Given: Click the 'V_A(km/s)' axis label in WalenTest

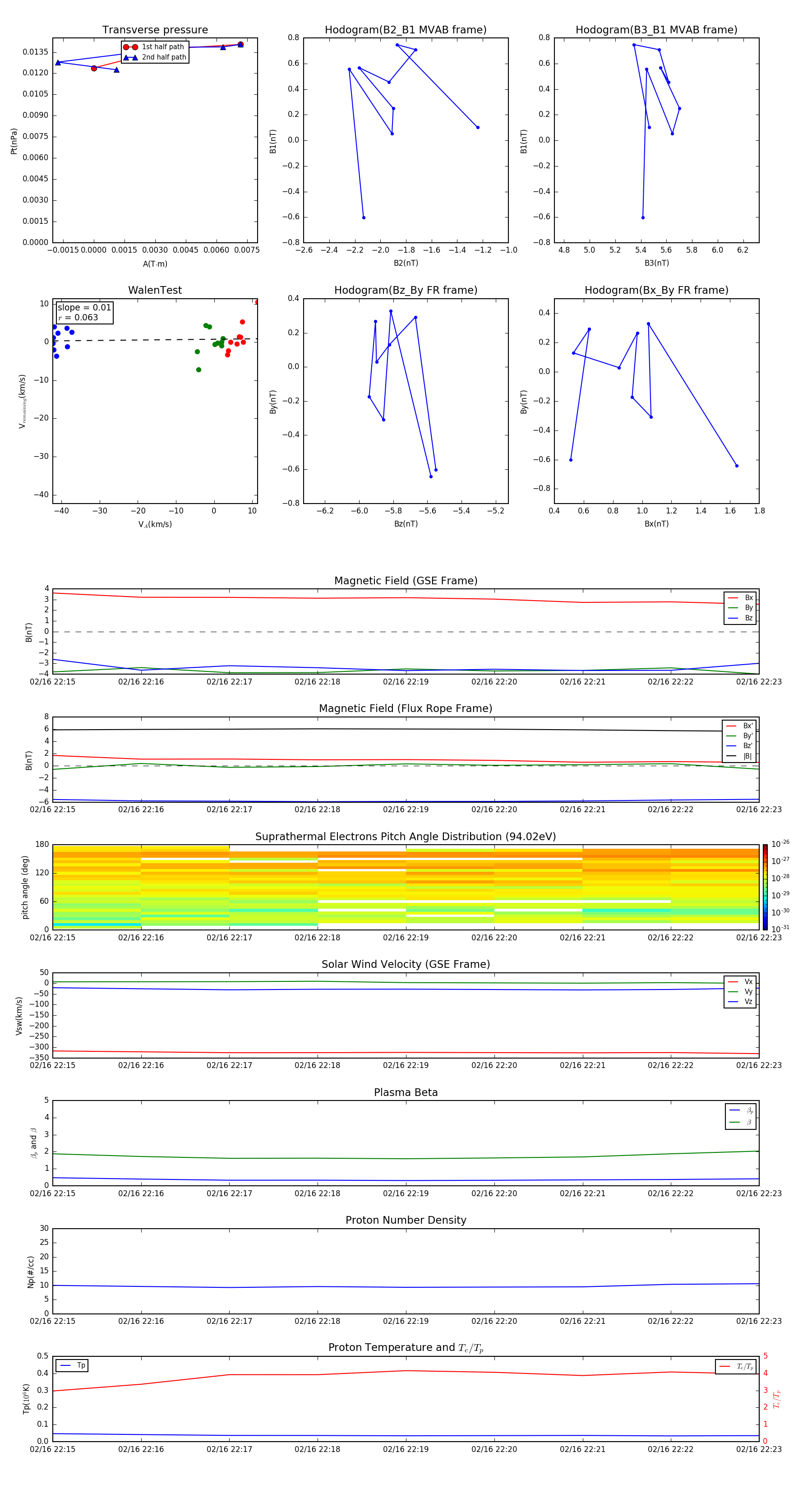Looking at the screenshot, I should tap(155, 524).
